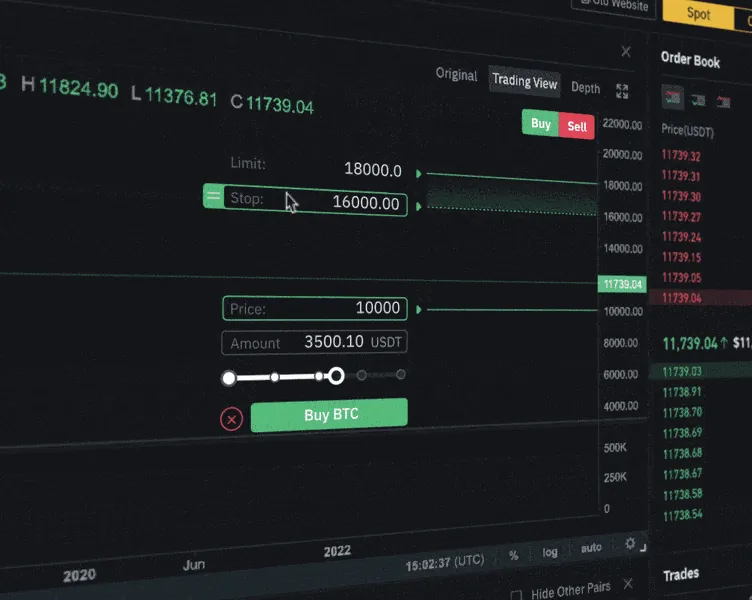
Task: Open chart settings gear icon
Action: pos(630,543)
